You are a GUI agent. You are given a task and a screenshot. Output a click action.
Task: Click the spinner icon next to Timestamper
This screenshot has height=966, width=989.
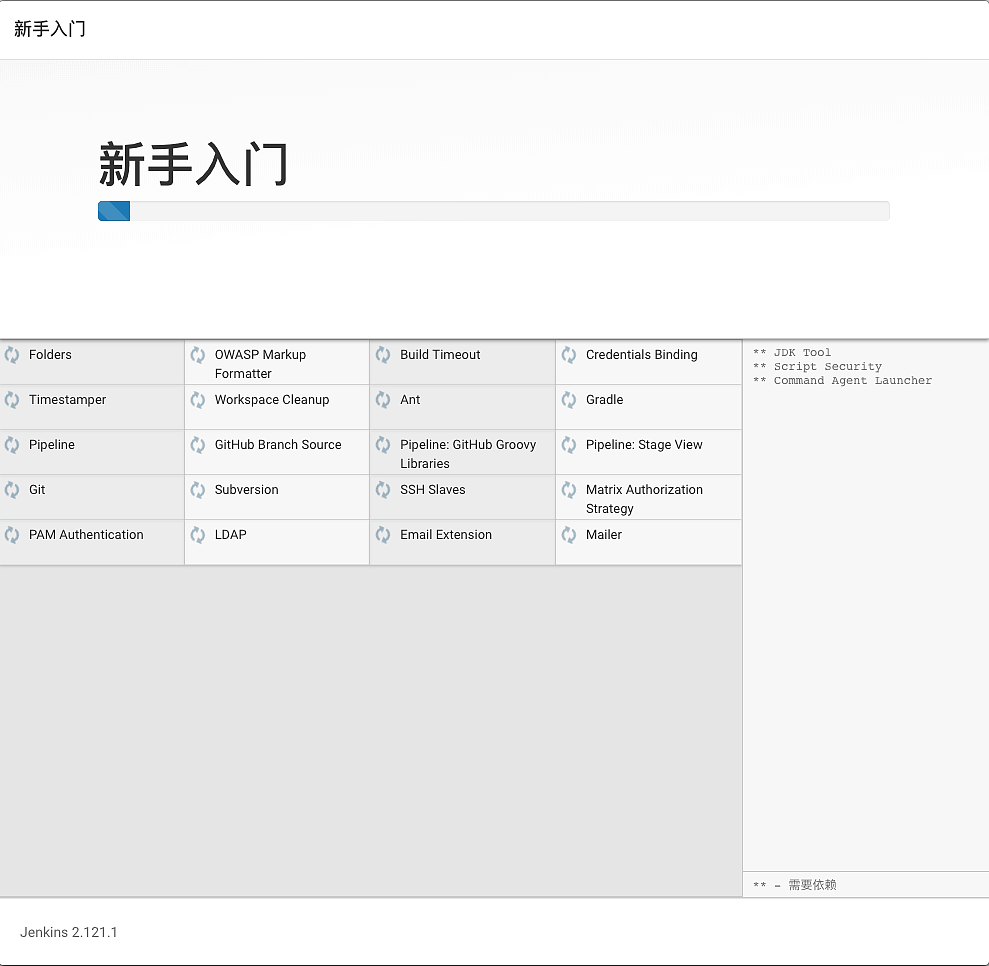[x=12, y=400]
